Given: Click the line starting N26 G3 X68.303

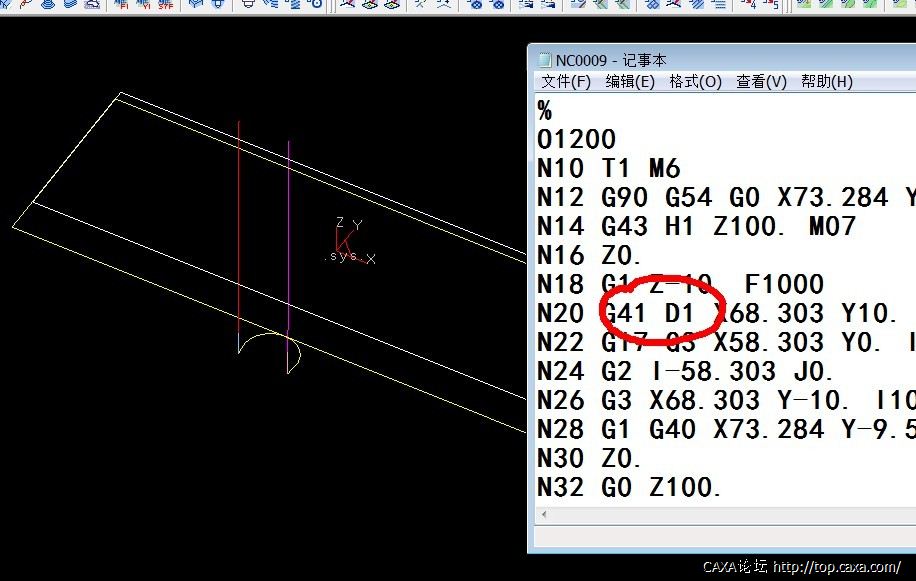Looking at the screenshot, I should click(726, 401).
